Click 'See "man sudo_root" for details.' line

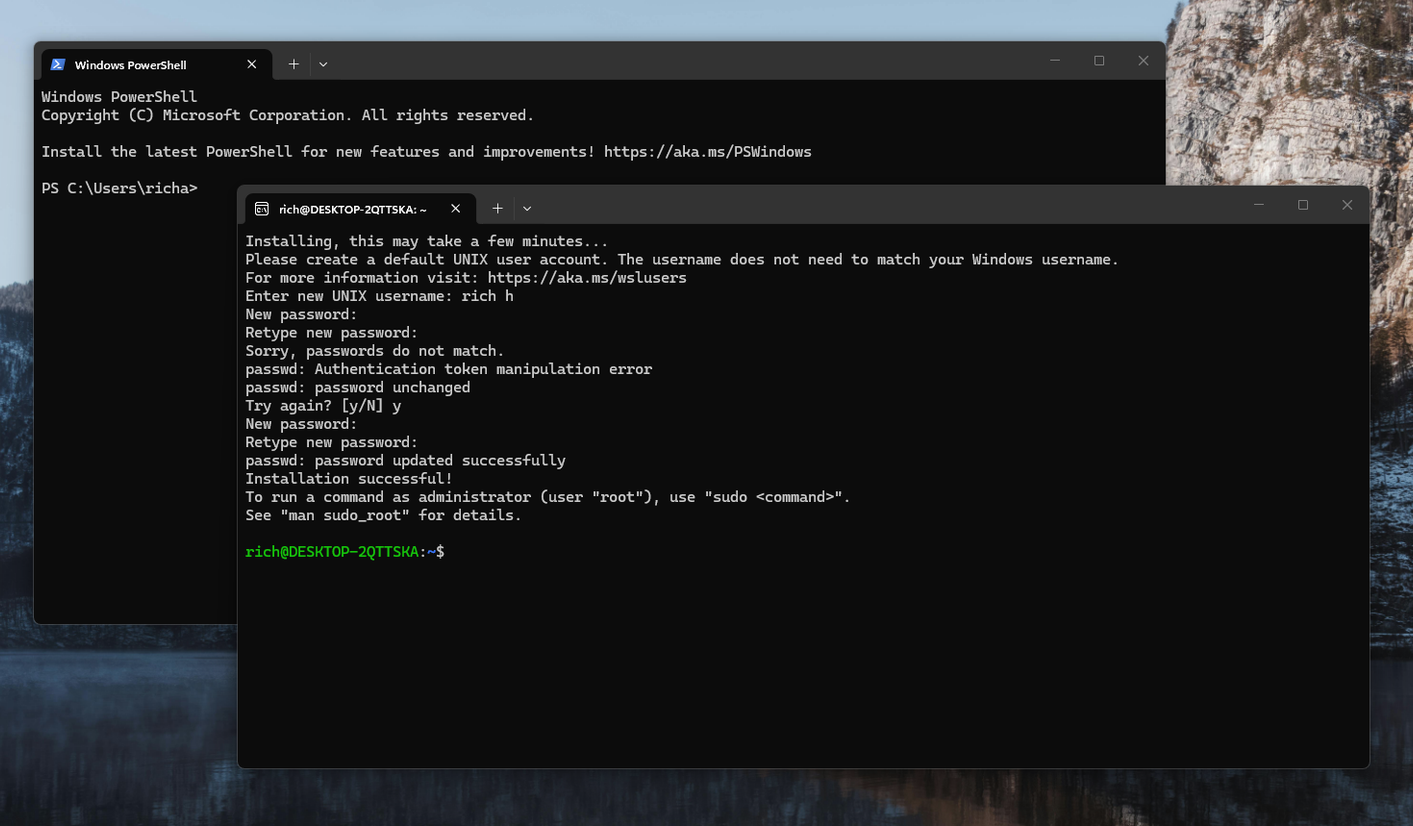point(384,516)
